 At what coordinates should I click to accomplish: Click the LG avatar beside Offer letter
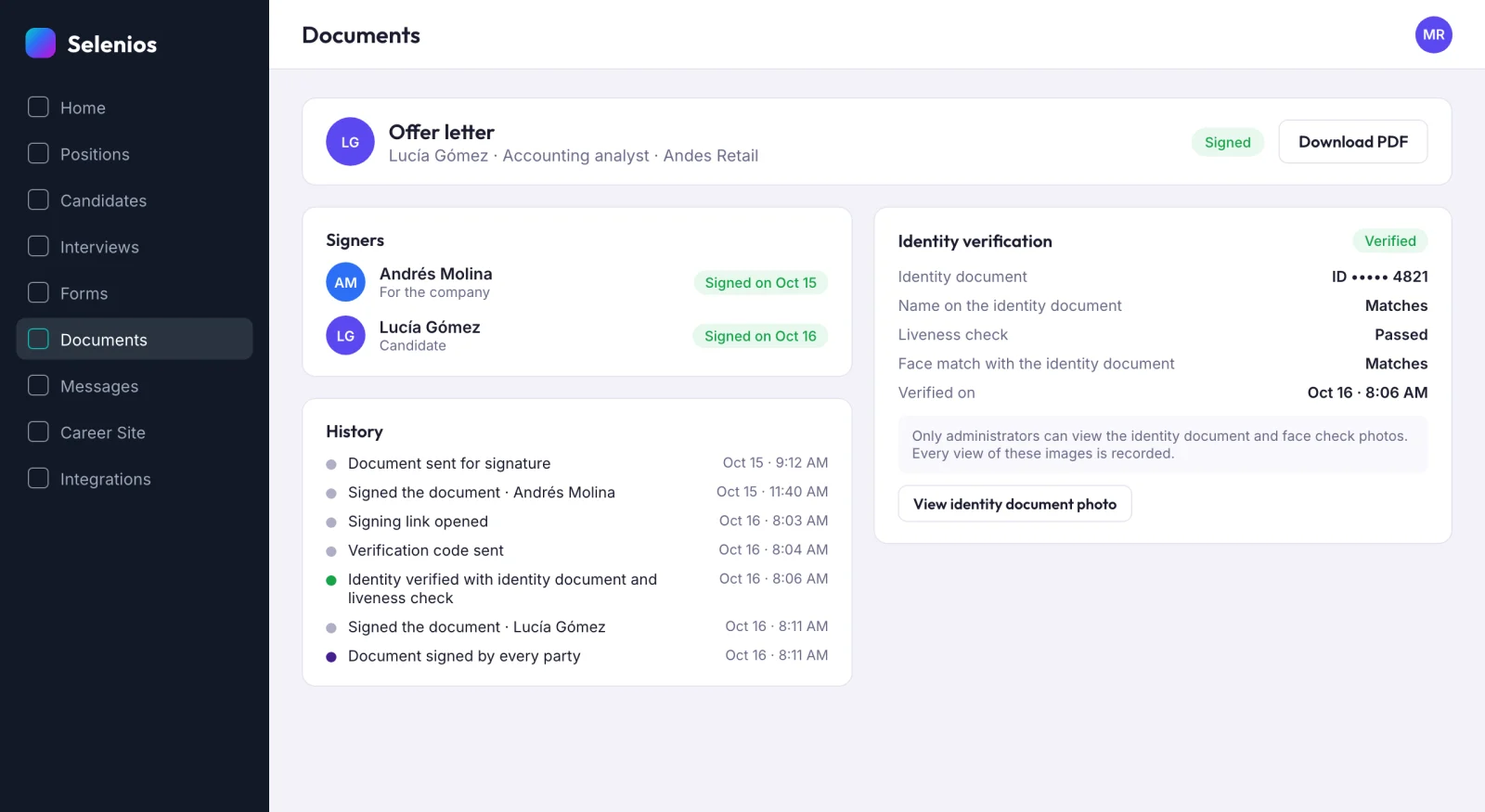350,141
